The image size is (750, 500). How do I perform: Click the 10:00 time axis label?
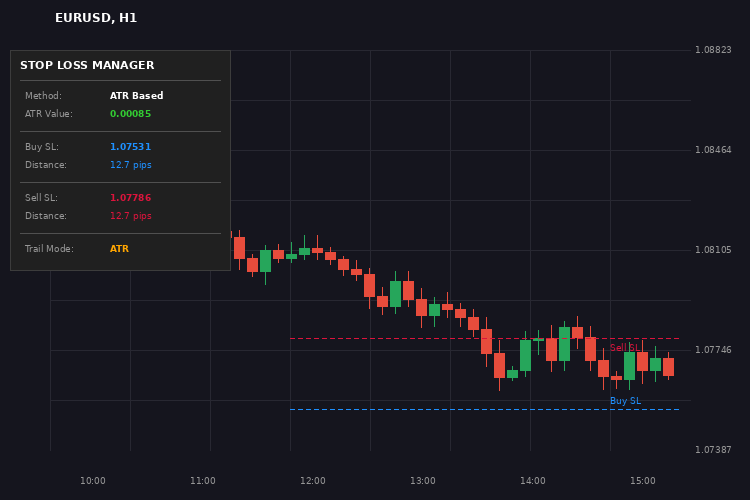click(x=93, y=481)
